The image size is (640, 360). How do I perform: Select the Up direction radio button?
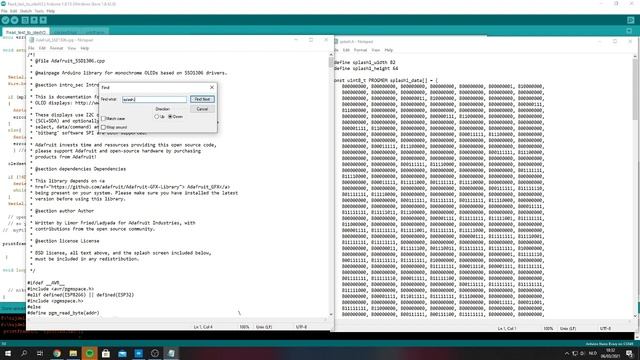pyautogui.click(x=156, y=117)
